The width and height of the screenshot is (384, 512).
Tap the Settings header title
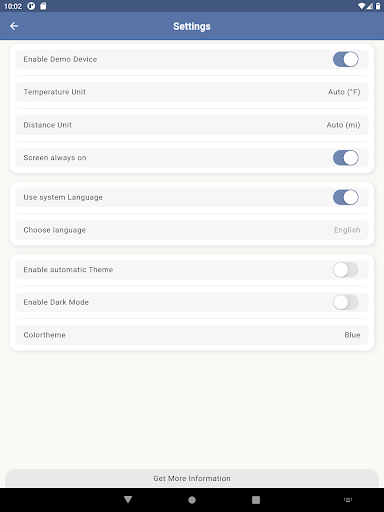(x=192, y=26)
